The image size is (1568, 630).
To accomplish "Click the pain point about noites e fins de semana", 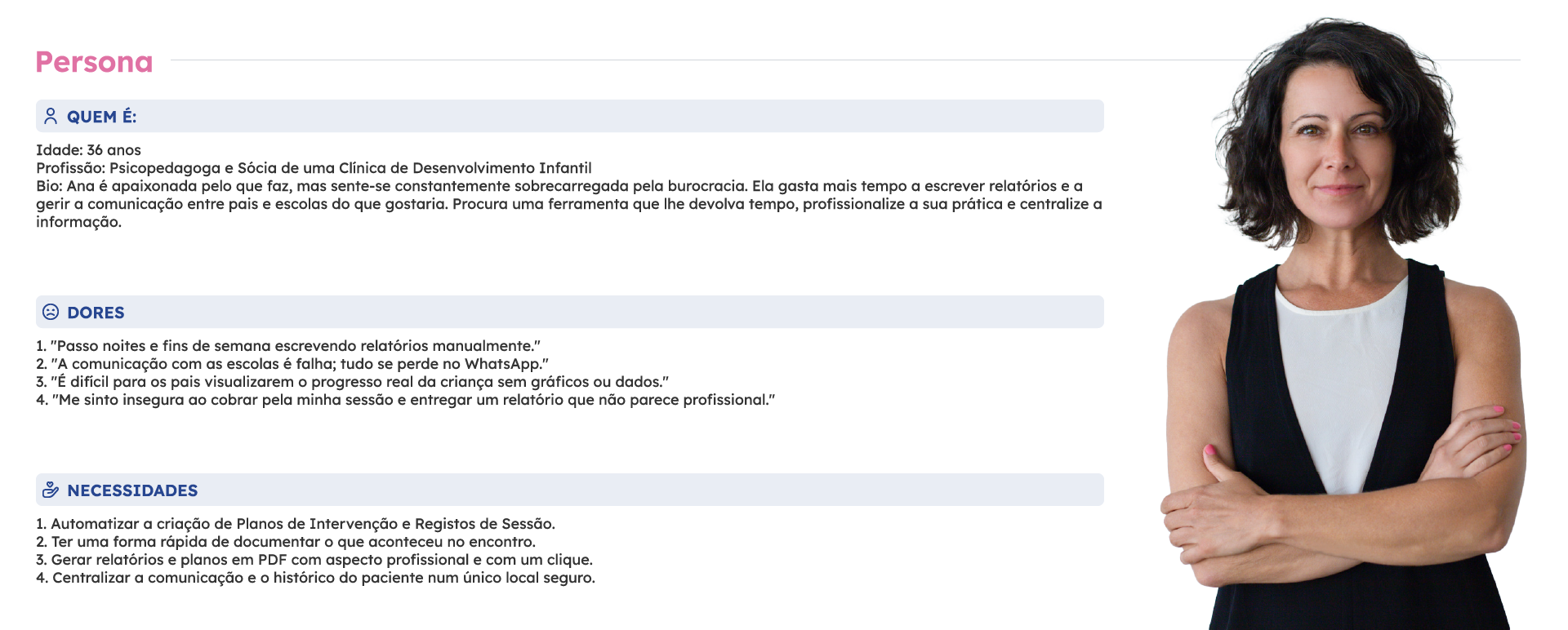I will 288,346.
